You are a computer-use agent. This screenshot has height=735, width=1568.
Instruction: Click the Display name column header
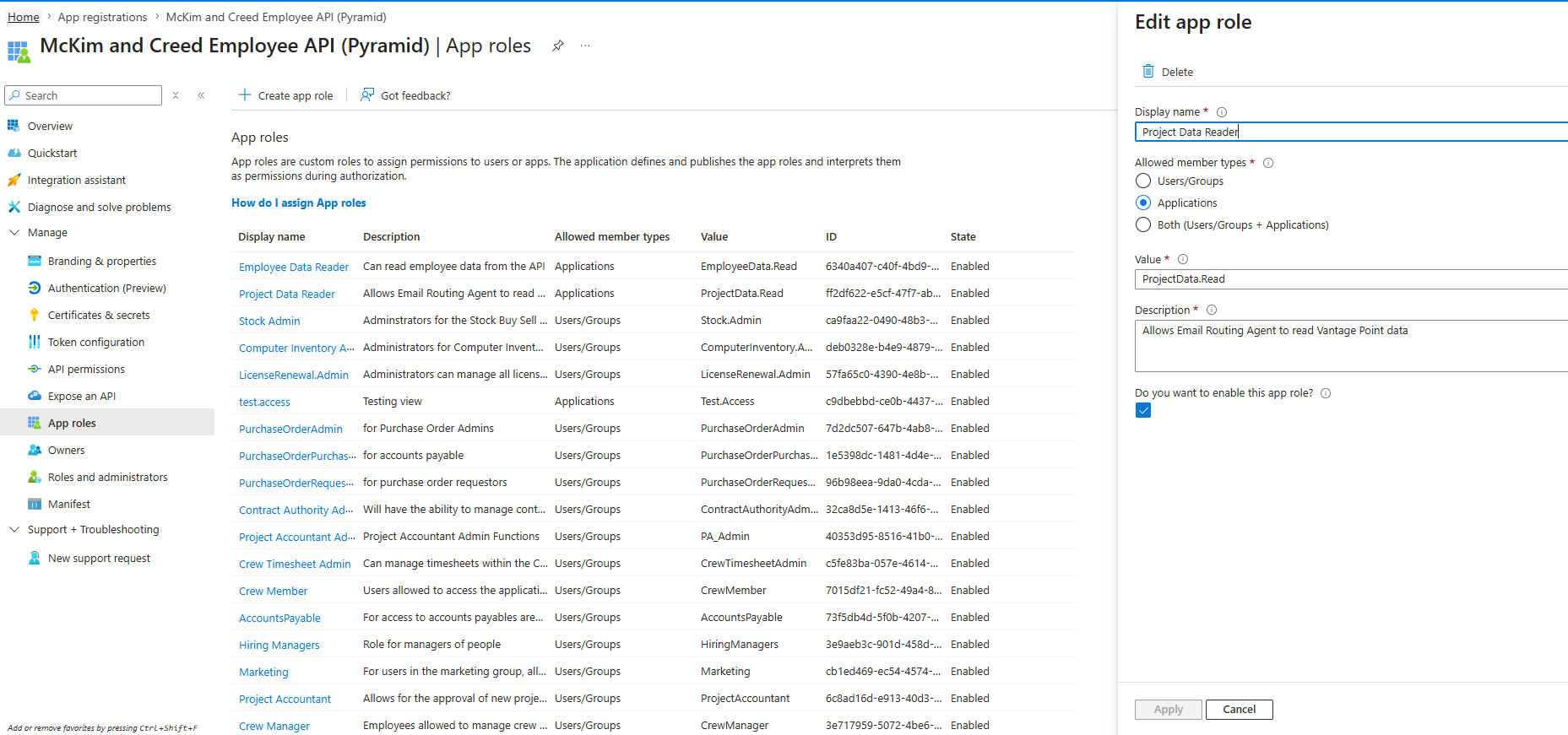(272, 237)
